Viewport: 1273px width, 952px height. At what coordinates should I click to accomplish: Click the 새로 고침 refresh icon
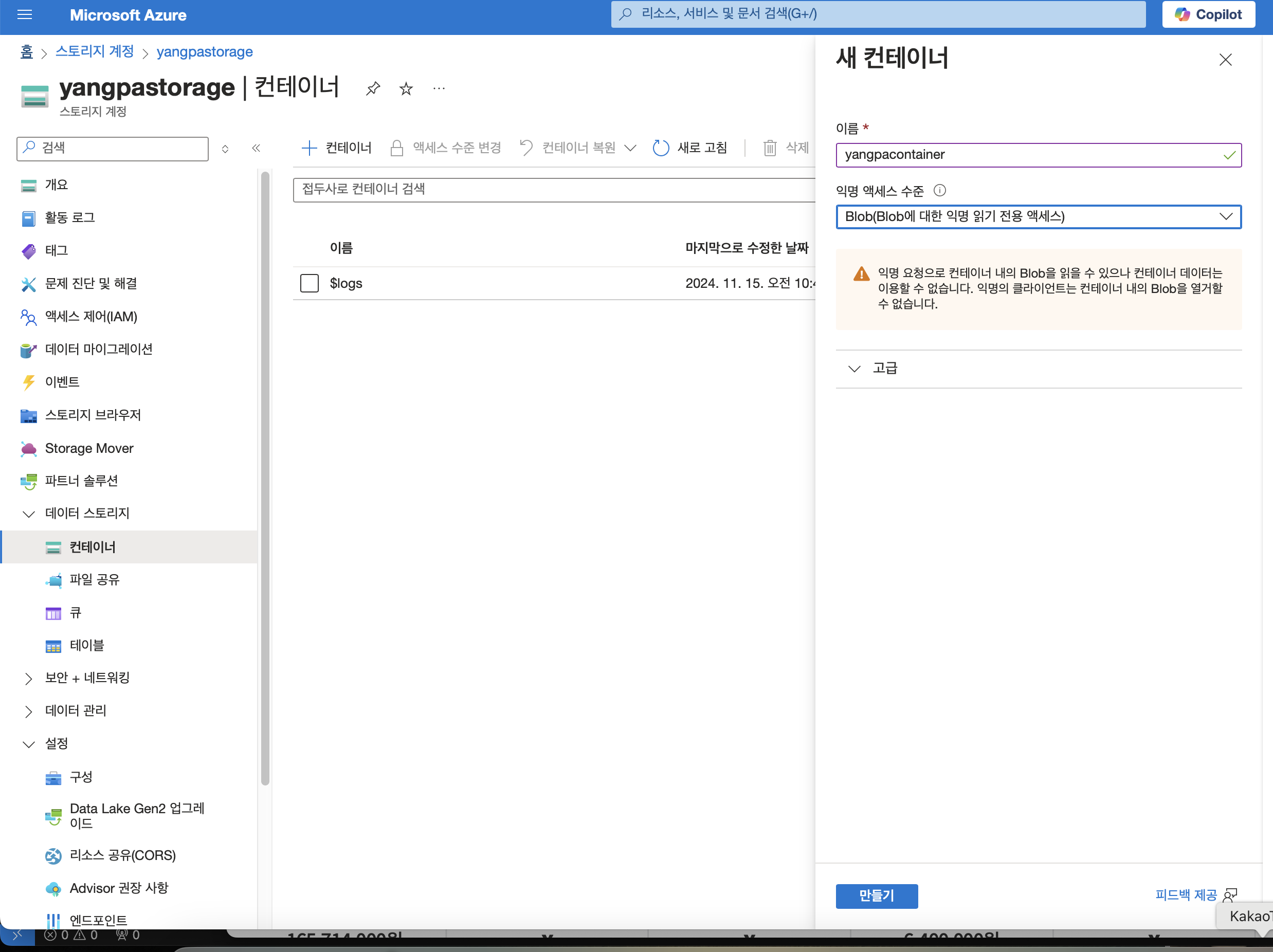coord(661,148)
